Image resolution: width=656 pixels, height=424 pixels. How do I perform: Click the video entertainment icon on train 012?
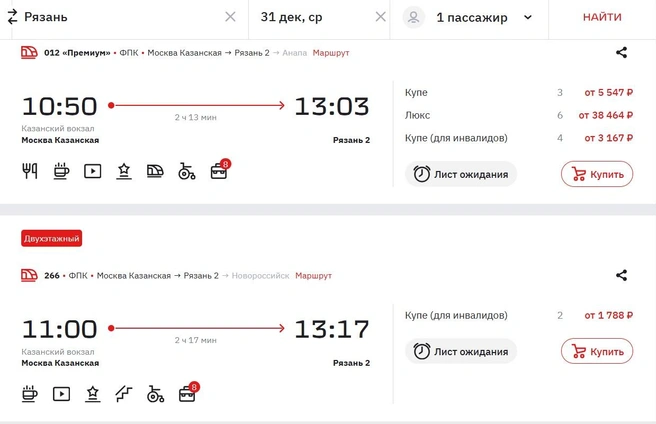[92, 171]
